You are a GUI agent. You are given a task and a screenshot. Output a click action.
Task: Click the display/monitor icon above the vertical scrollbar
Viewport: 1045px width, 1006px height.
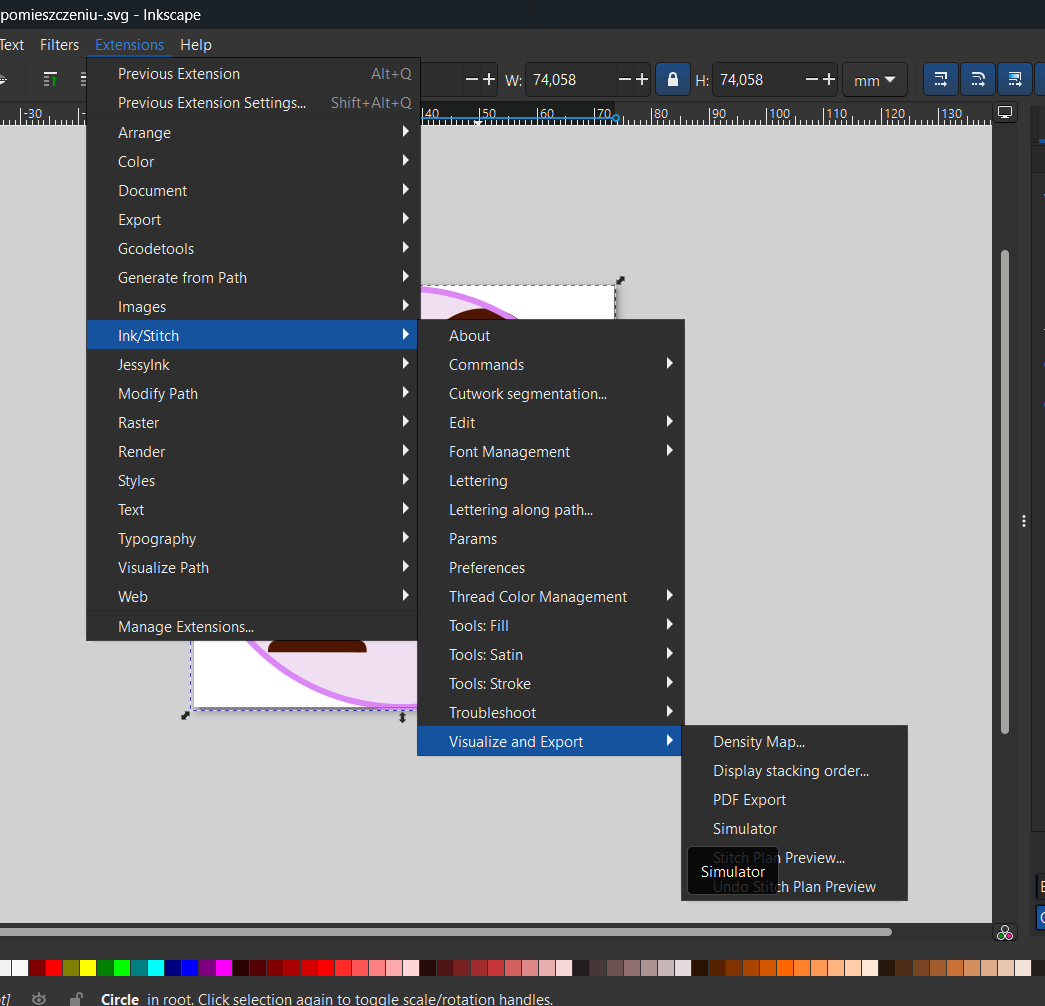(x=1004, y=112)
